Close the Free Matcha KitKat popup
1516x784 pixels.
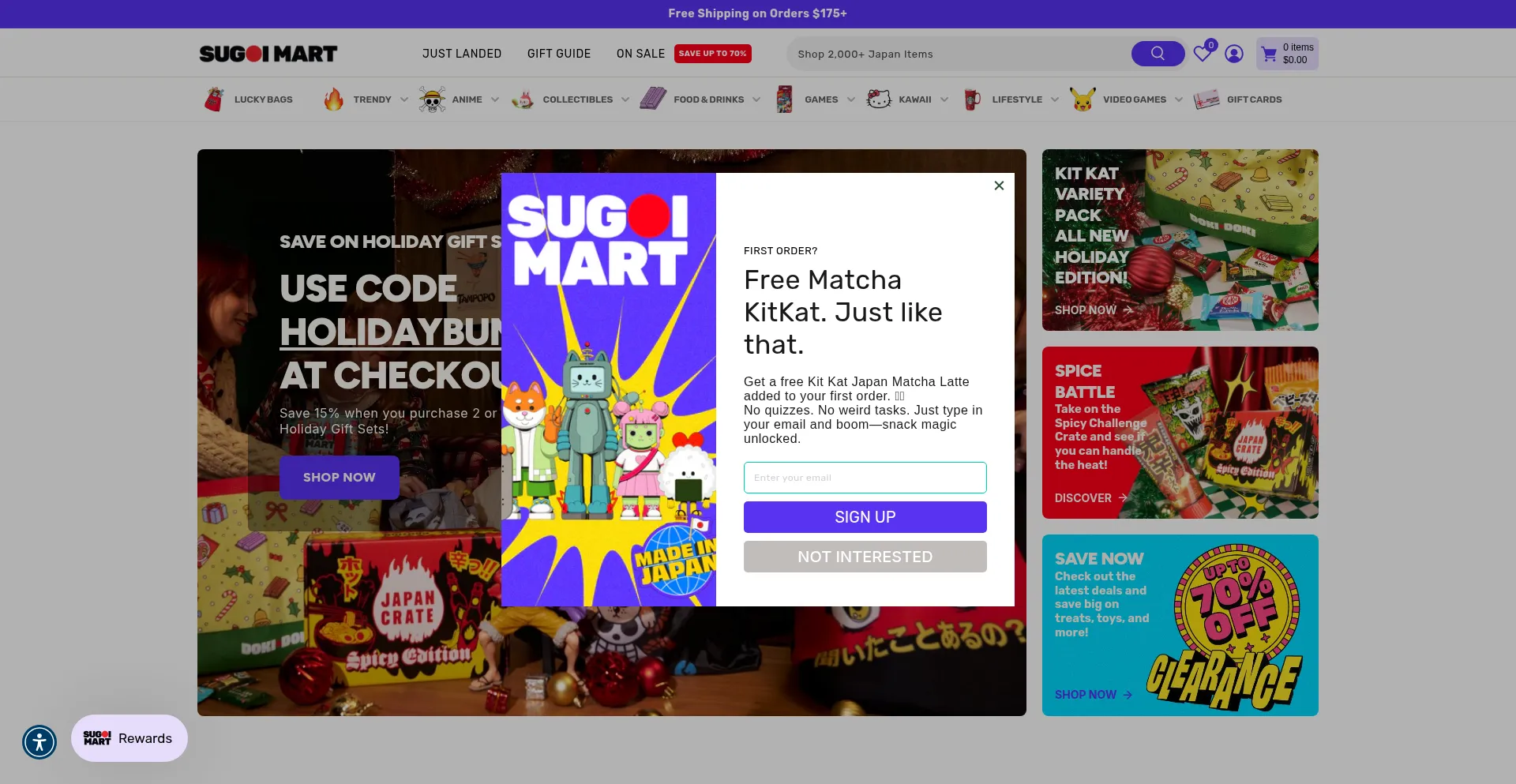pyautogui.click(x=999, y=186)
